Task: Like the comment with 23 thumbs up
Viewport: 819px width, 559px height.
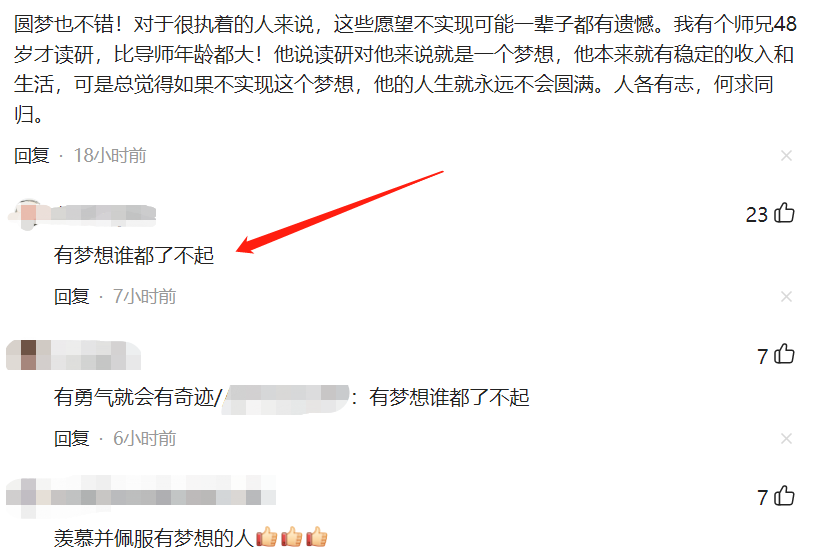Action: coord(784,213)
